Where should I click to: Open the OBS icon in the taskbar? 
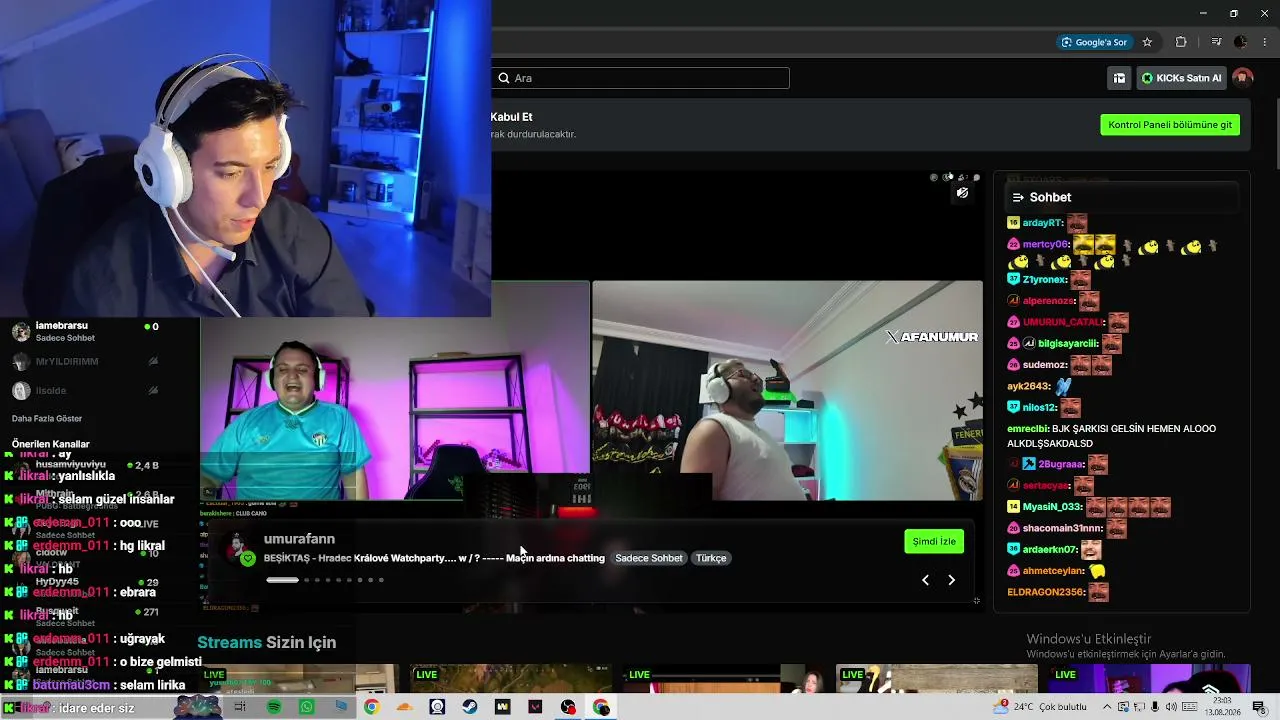tap(568, 707)
